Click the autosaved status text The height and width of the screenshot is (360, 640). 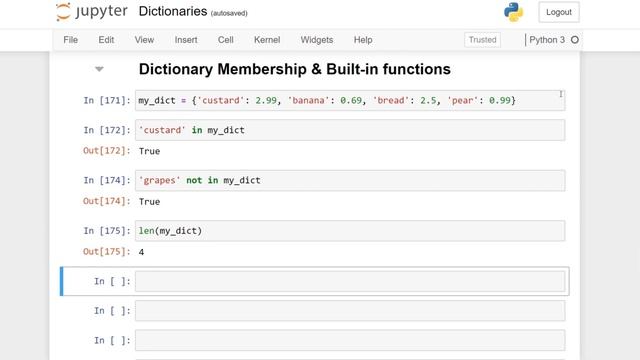(x=229, y=13)
